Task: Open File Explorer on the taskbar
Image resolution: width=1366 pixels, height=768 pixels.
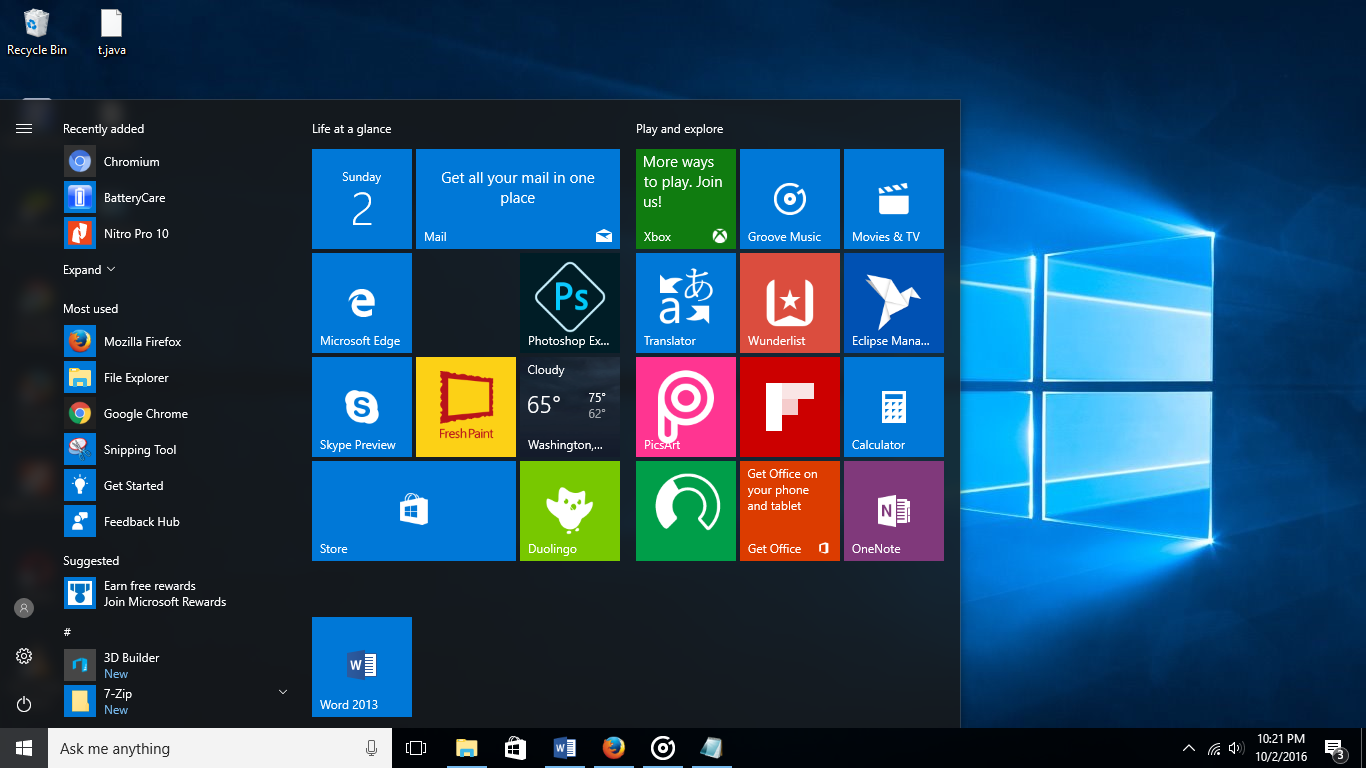Action: [x=466, y=748]
